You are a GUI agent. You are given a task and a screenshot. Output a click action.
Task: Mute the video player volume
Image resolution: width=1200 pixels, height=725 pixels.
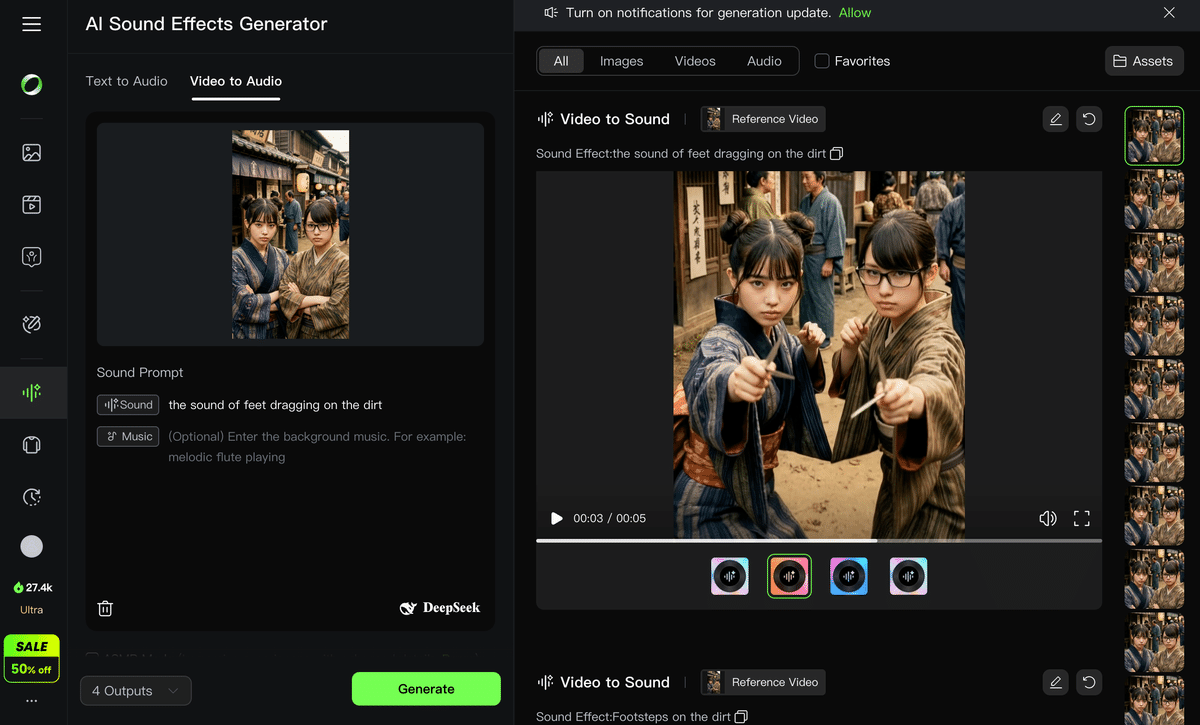pyautogui.click(x=1047, y=518)
